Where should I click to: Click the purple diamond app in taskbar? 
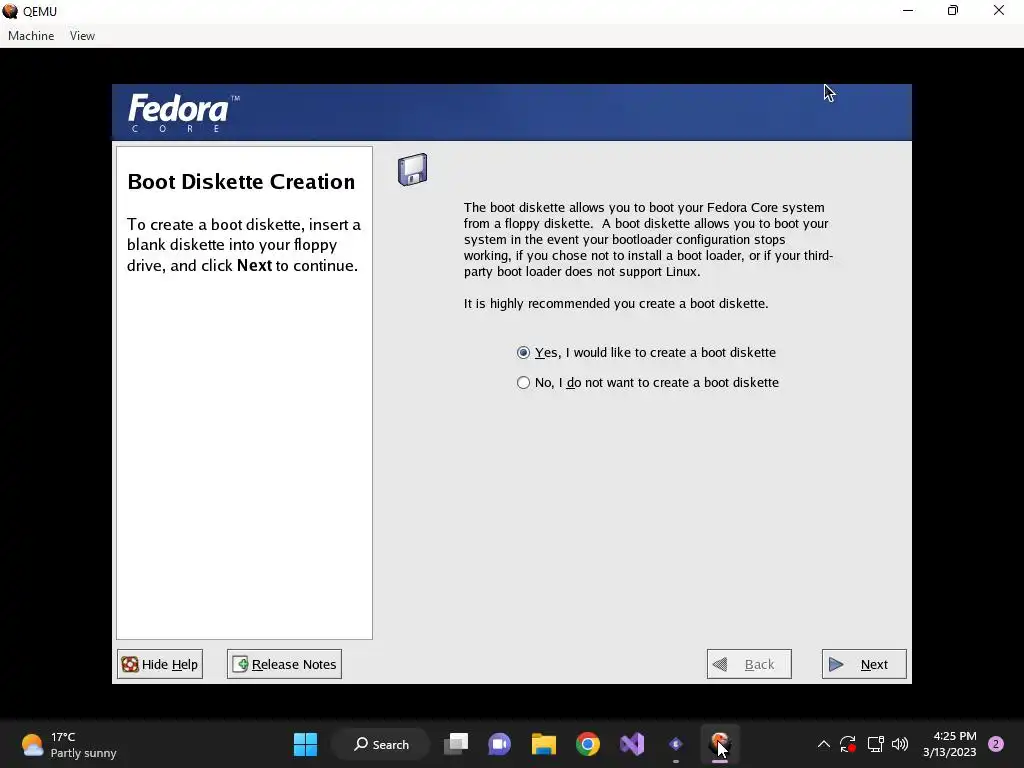676,744
